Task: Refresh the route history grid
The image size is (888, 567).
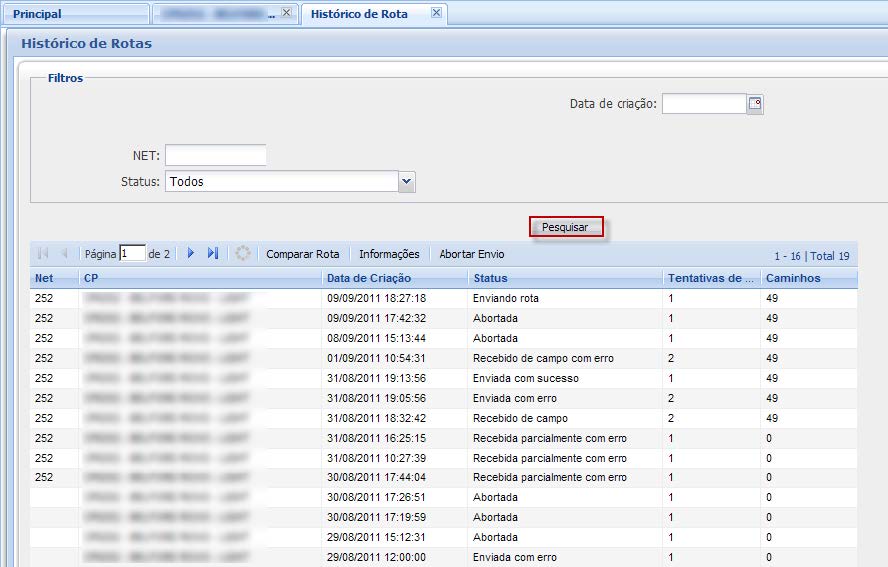Action: (x=242, y=254)
